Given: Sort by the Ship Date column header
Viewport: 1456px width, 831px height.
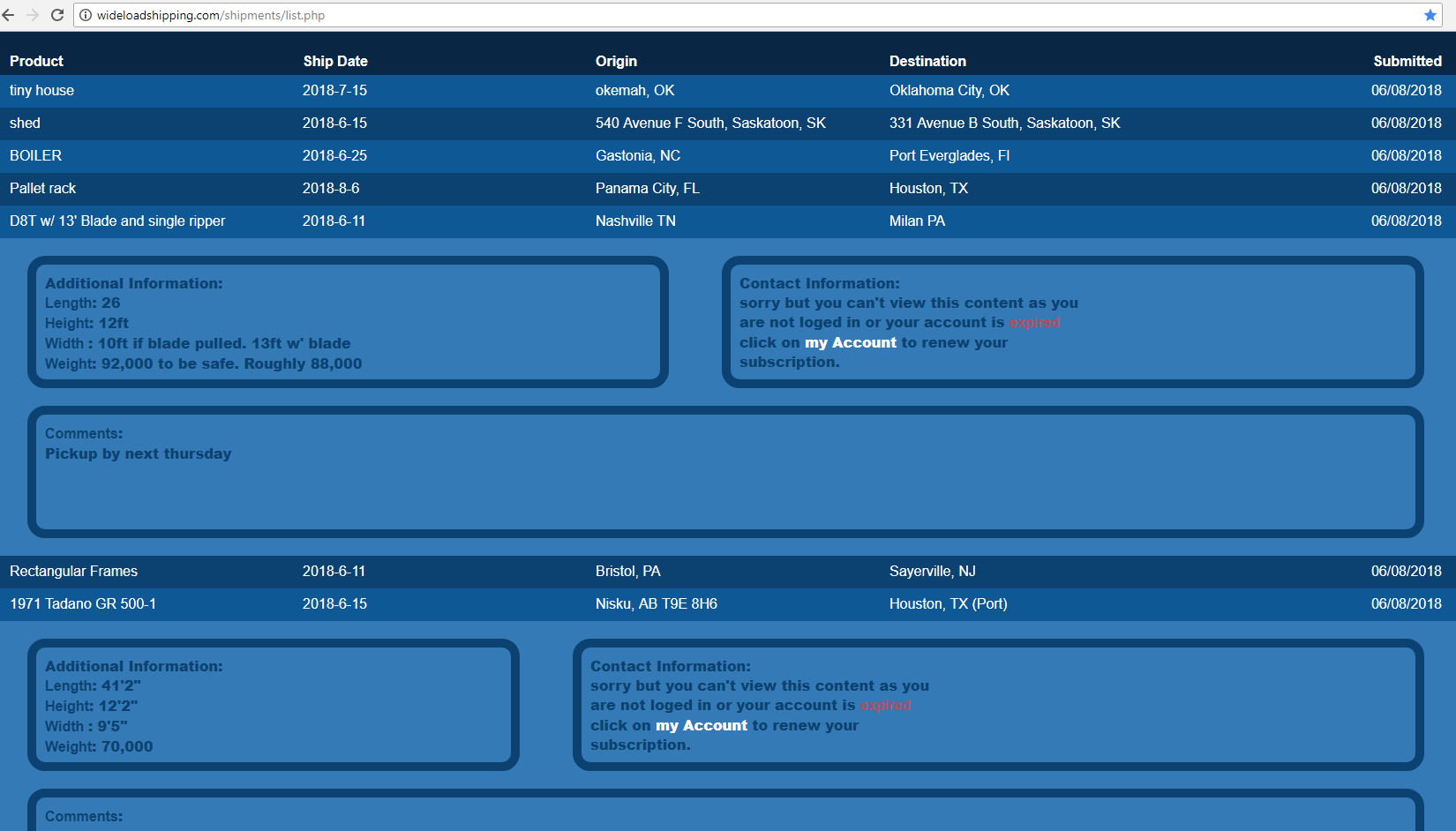Looking at the screenshot, I should (x=335, y=61).
